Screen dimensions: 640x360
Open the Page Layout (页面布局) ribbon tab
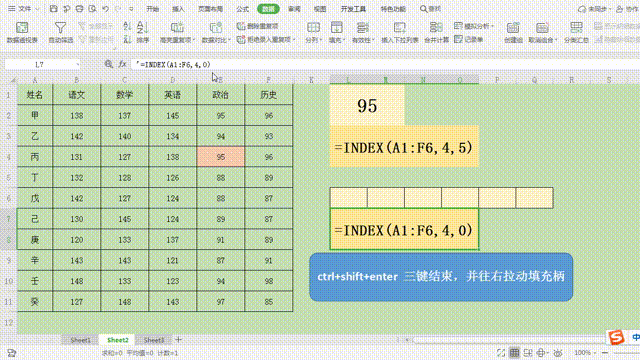pos(211,9)
